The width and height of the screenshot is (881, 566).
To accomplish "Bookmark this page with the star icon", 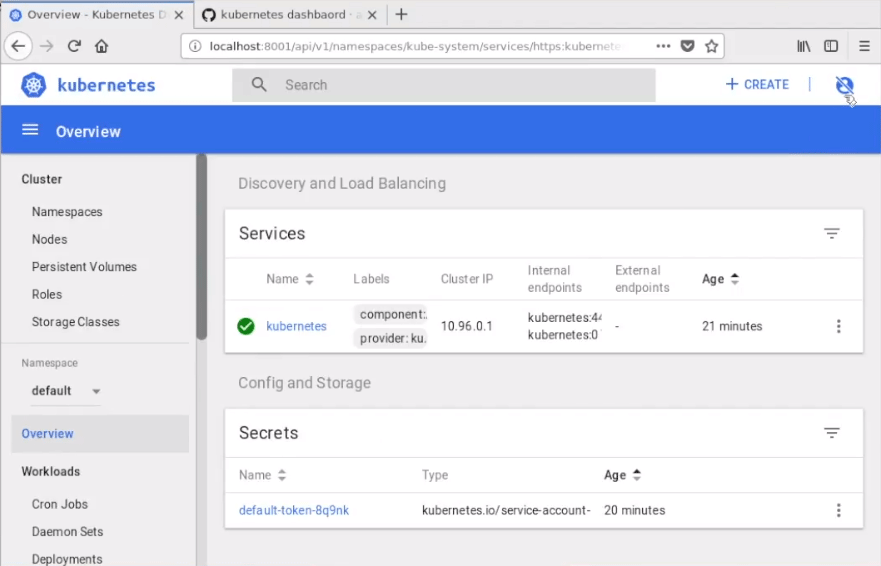I will [711, 46].
